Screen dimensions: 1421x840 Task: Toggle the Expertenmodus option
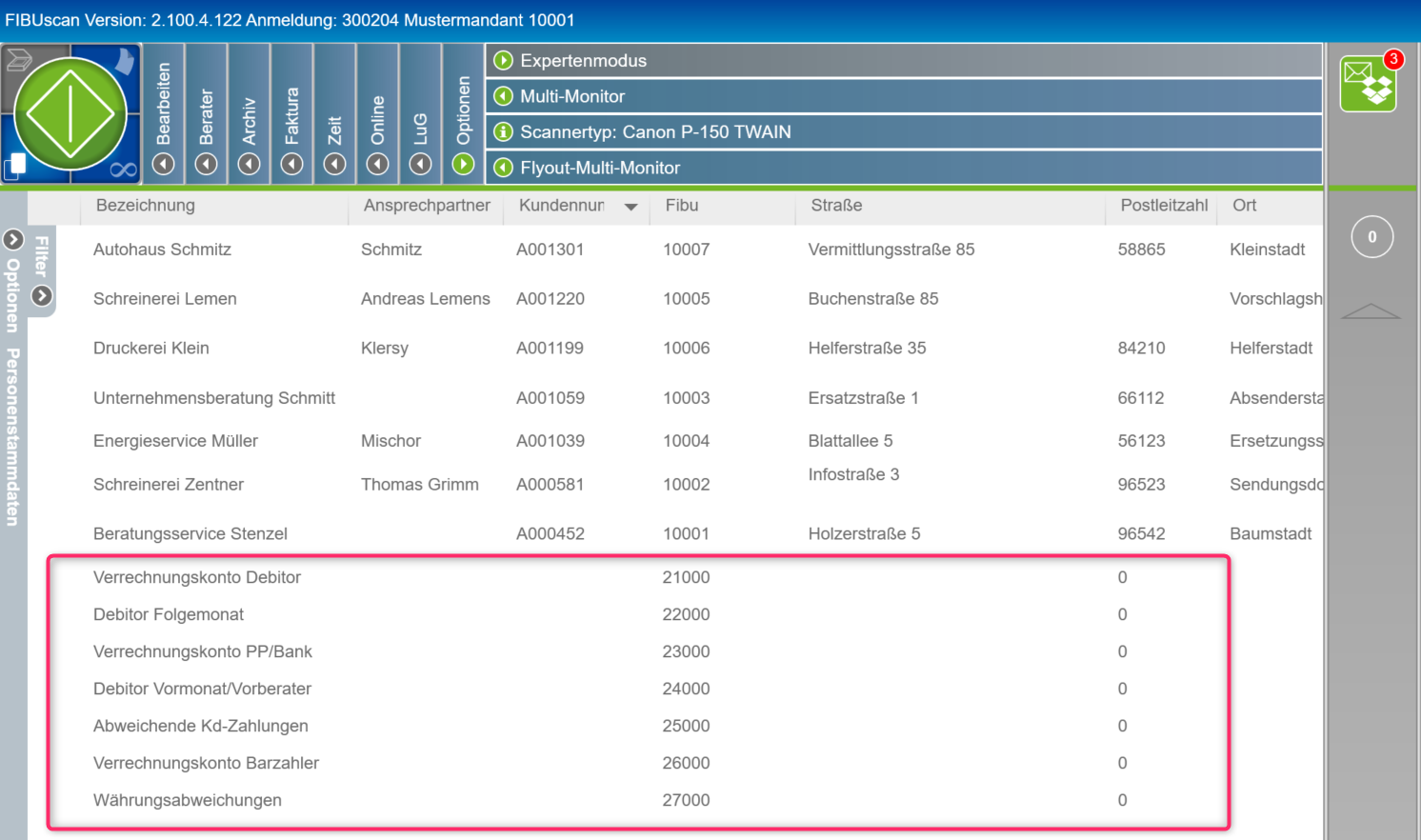[504, 61]
